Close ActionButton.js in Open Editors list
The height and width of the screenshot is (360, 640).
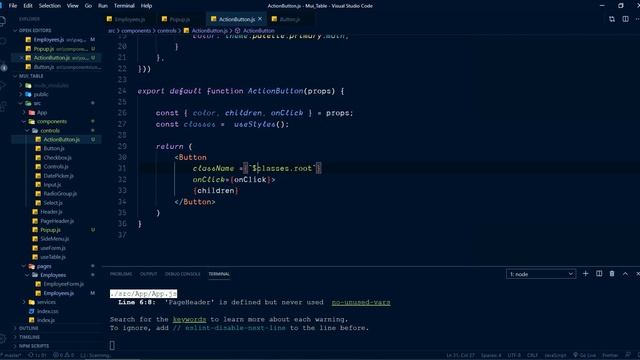pyautogui.click(x=22, y=58)
